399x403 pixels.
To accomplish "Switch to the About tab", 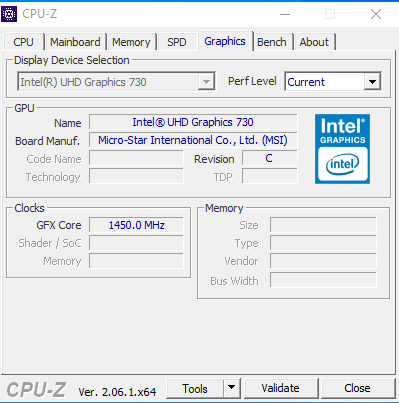I will click(x=314, y=42).
